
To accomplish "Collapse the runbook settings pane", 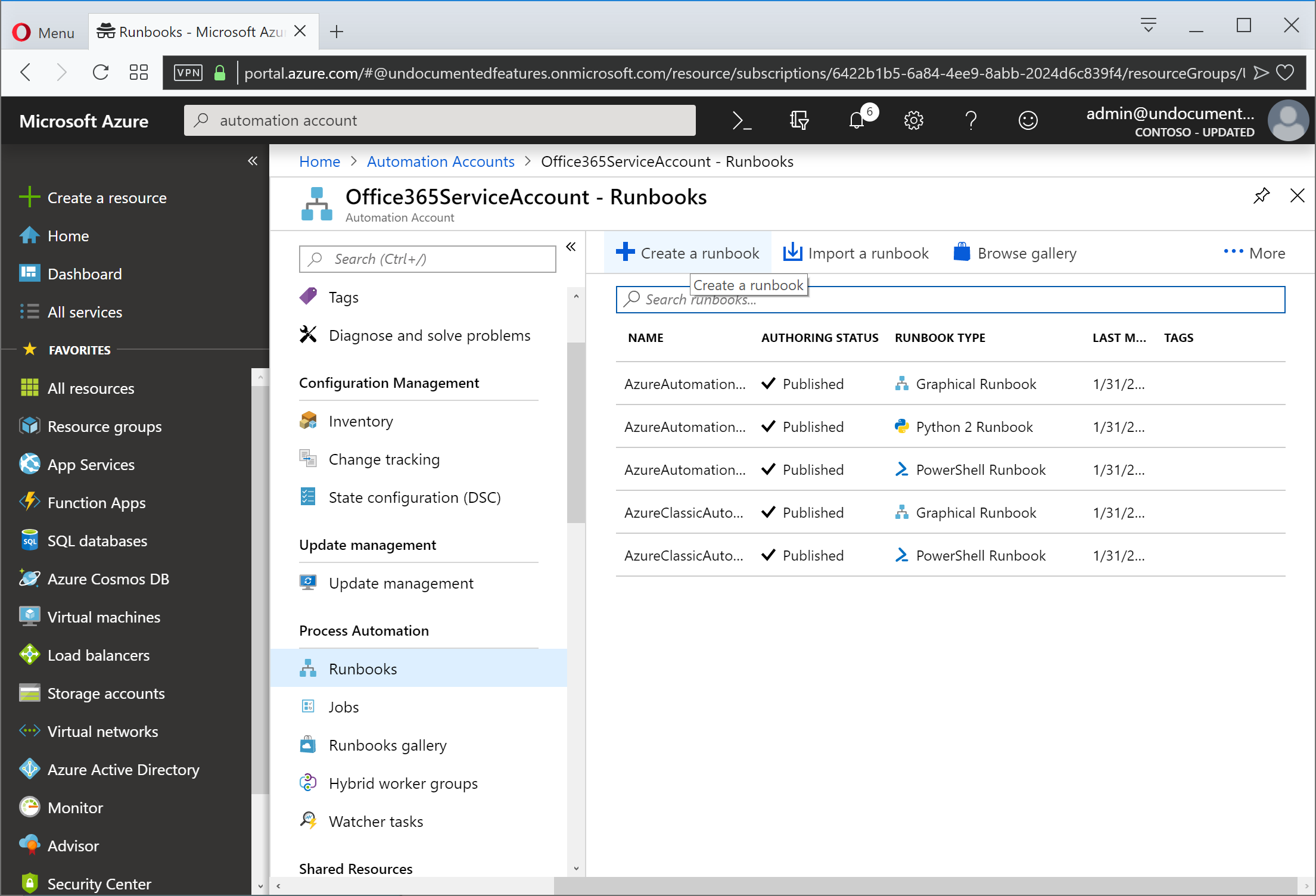I will point(570,246).
